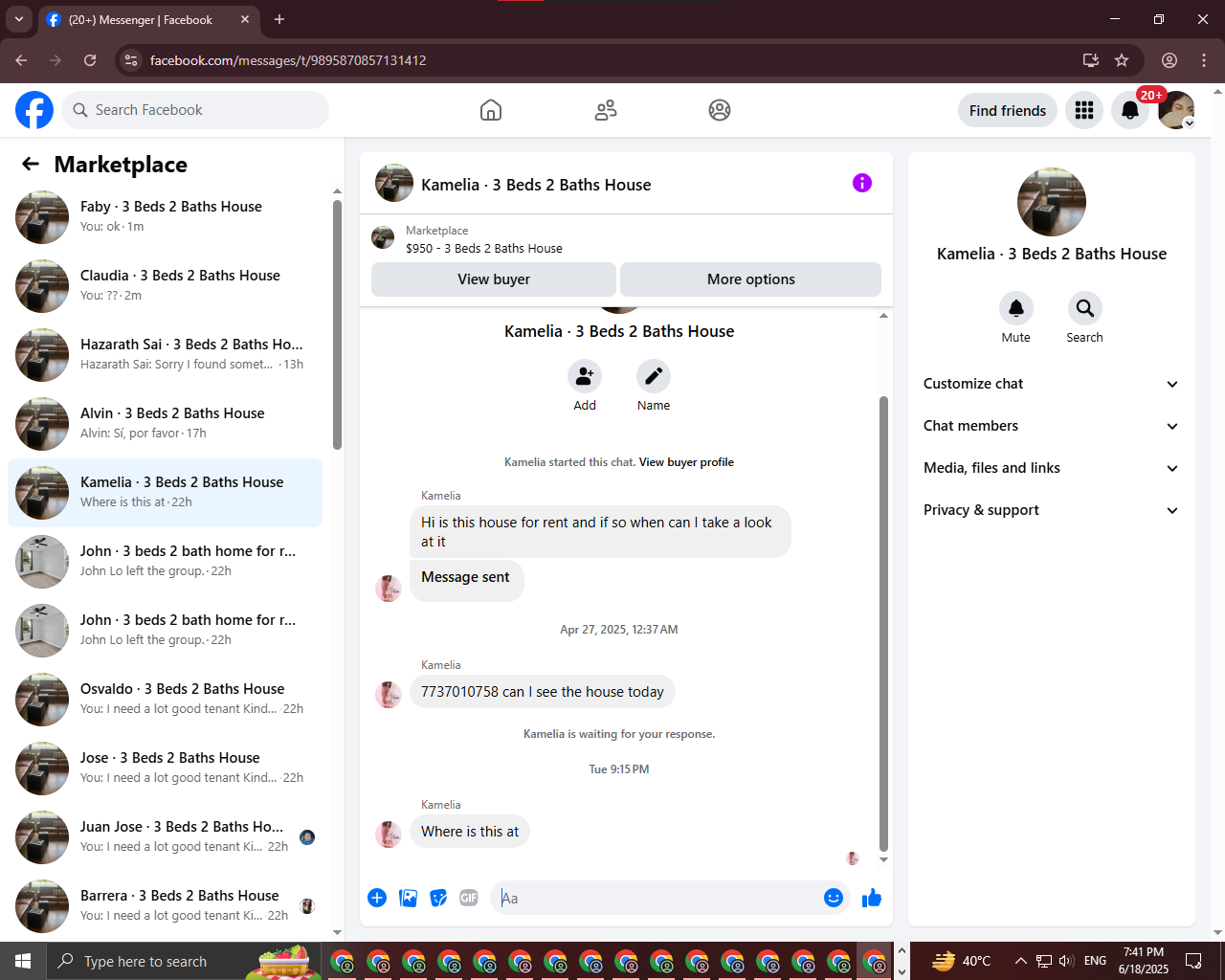Open more actions plus icon in composer
The image size is (1225, 980).
point(377,898)
